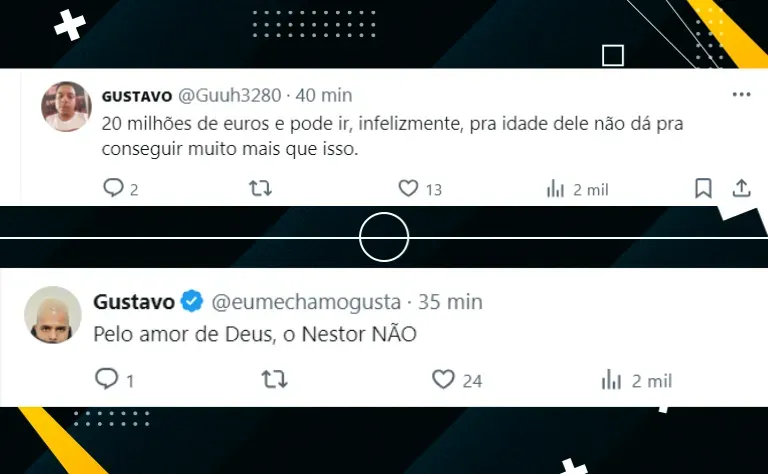The width and height of the screenshot is (768, 474).
Task: Open the 35 min timestamp link
Action: click(450, 302)
